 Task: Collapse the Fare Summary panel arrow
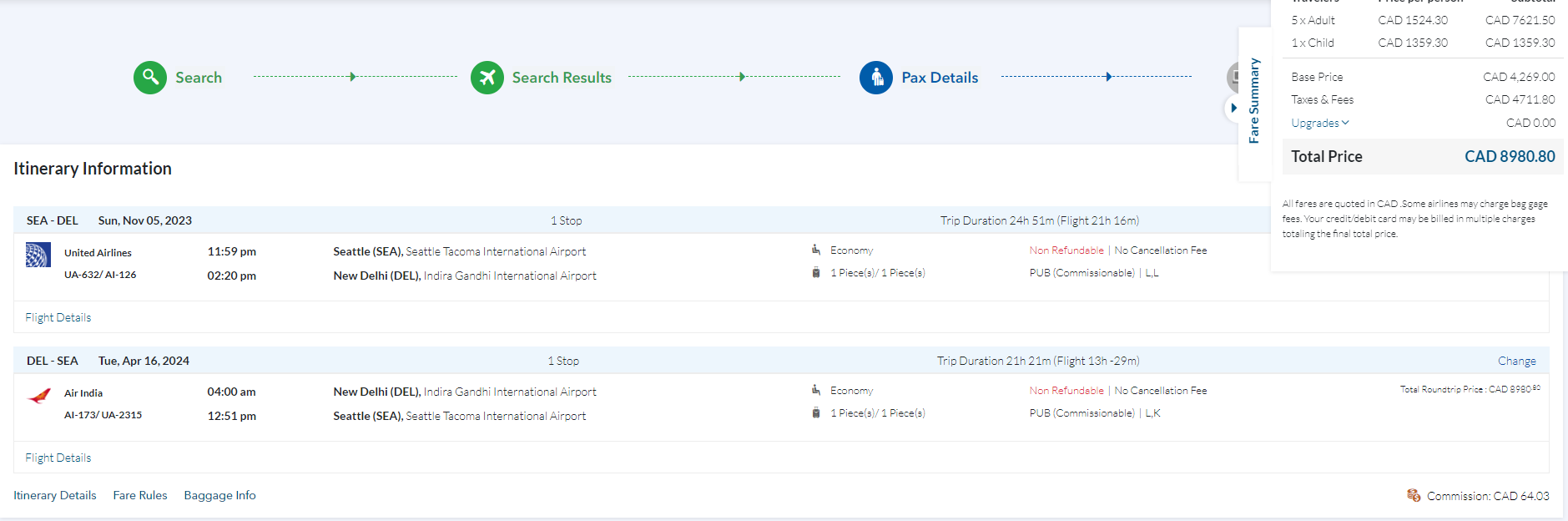(x=1233, y=108)
